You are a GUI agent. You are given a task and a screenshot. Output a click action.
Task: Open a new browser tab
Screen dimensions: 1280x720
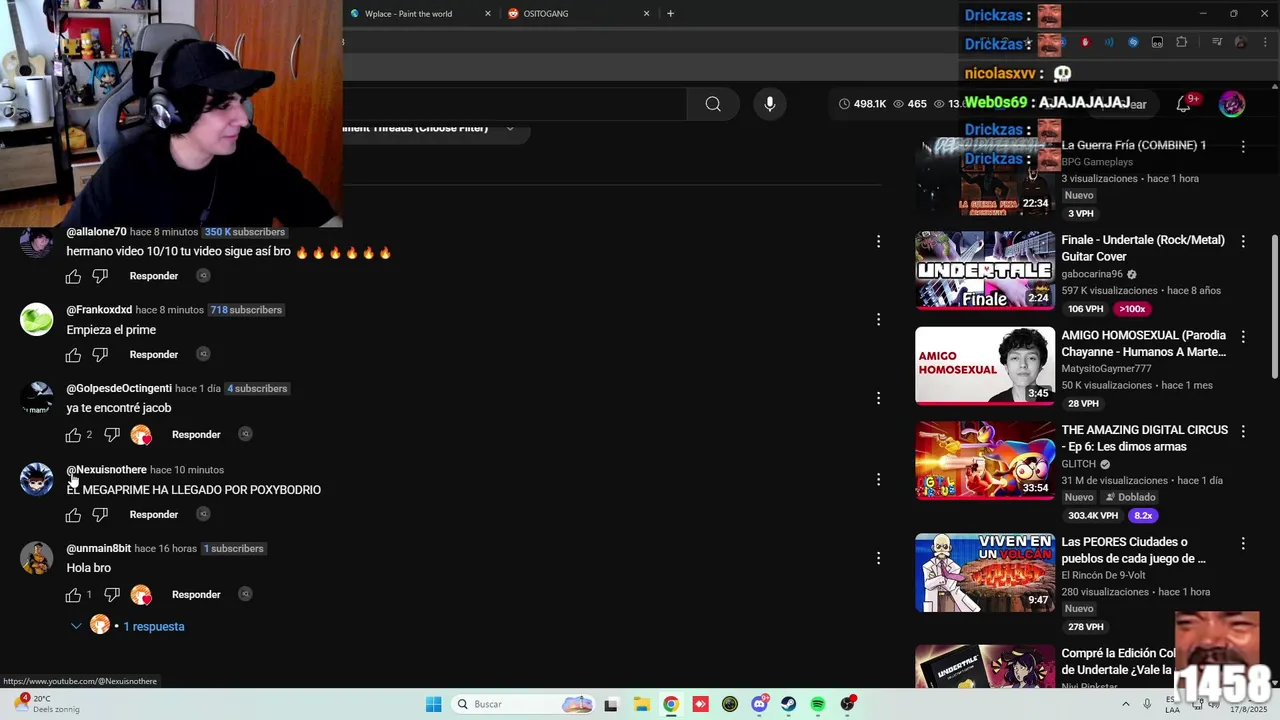coord(670,14)
